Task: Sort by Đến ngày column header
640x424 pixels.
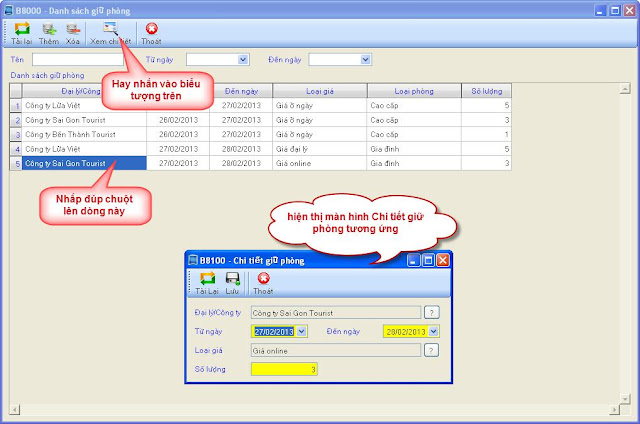Action: click(241, 91)
